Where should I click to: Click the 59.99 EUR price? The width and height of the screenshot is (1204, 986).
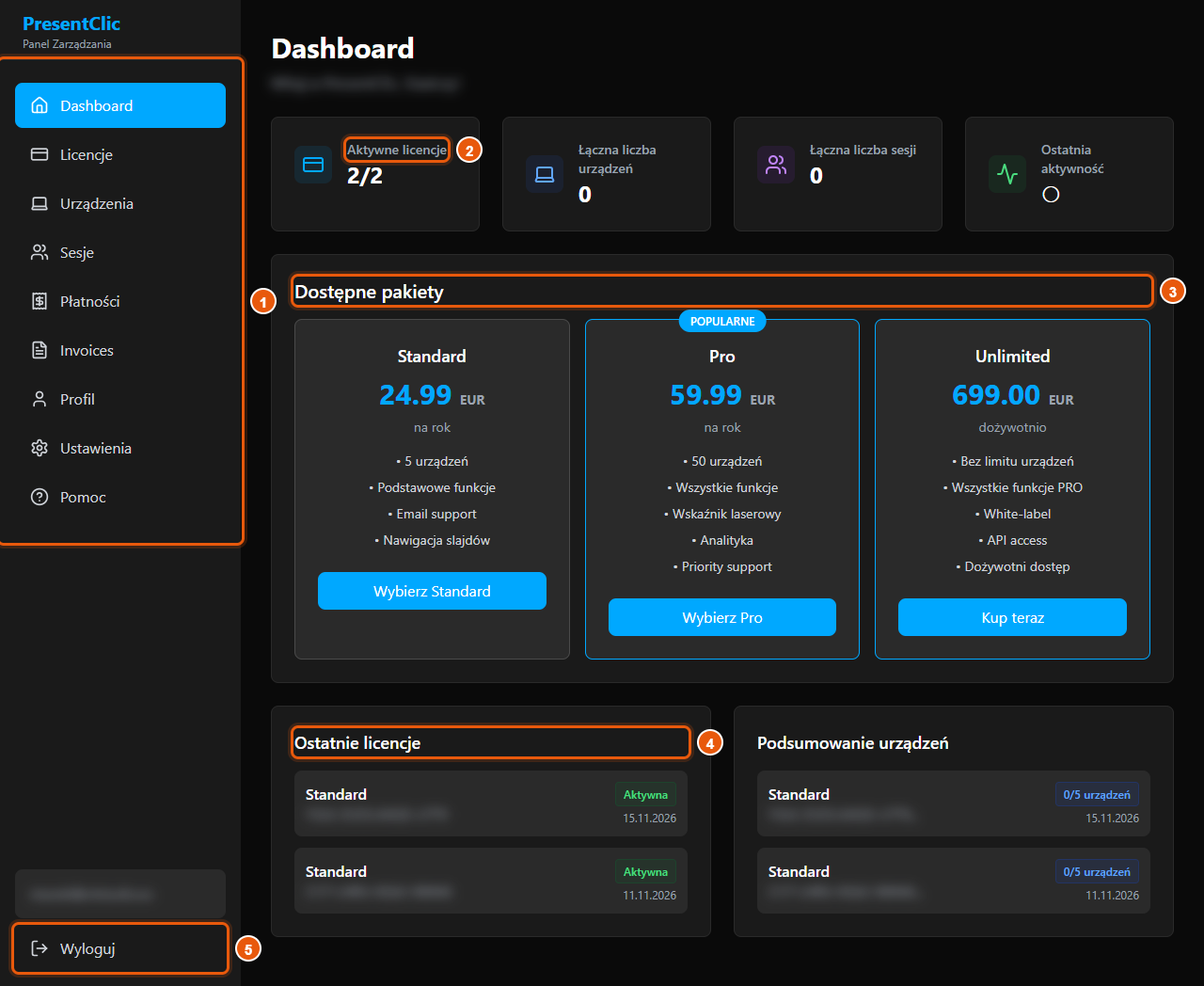722,395
